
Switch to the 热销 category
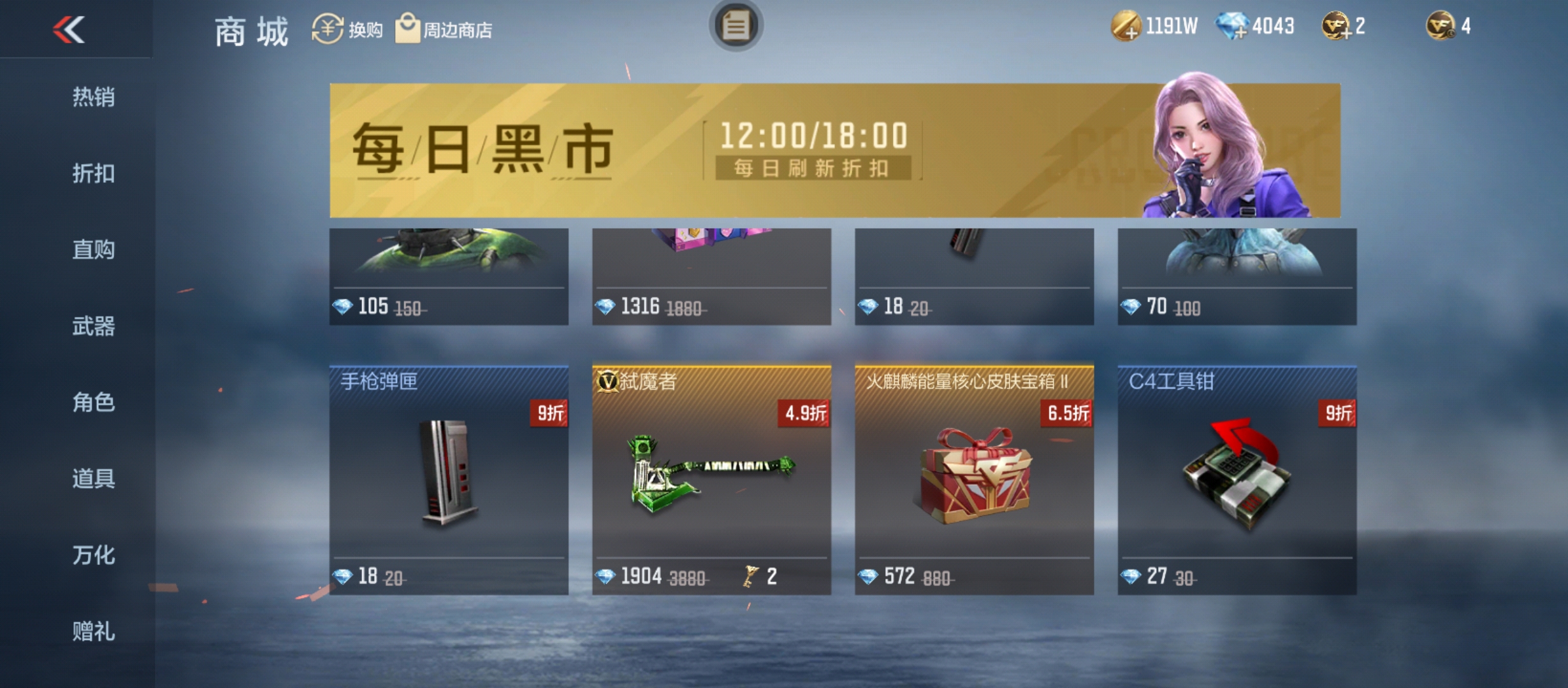[x=93, y=97]
